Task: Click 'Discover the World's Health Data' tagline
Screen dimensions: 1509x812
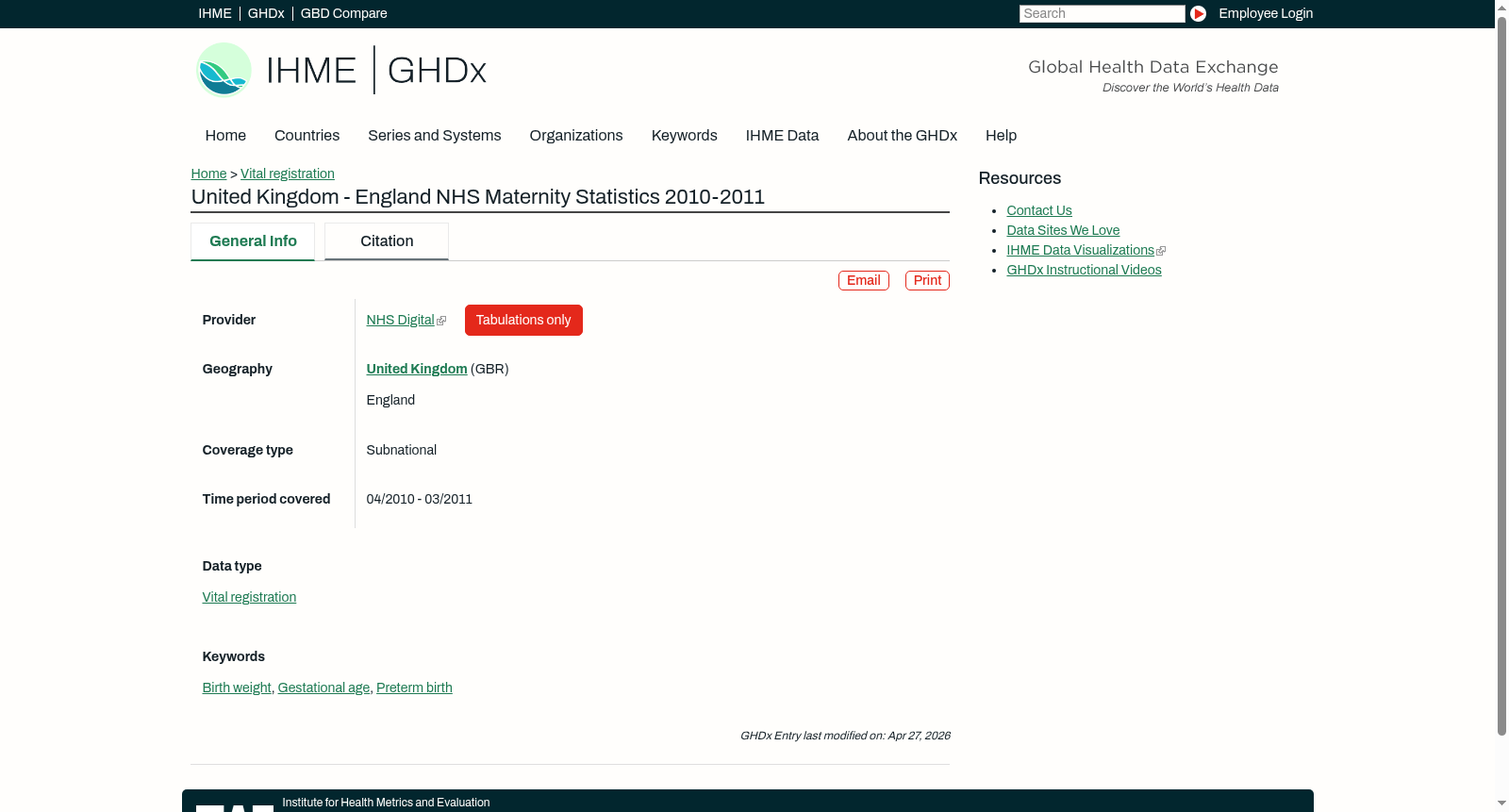Action: (x=1190, y=88)
